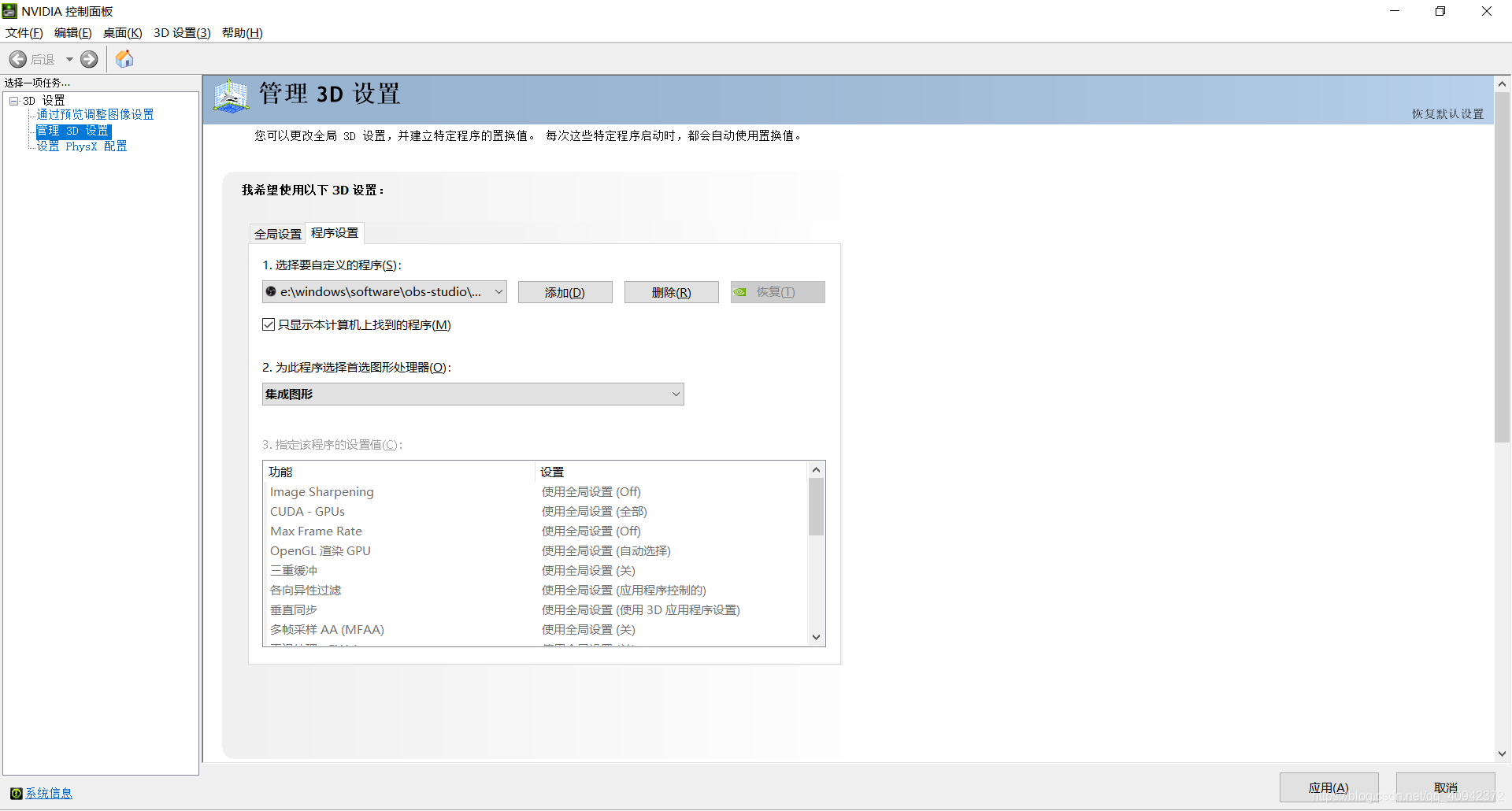1512x811 pixels.
Task: Open the Home icon in toolbar
Action: [x=124, y=59]
